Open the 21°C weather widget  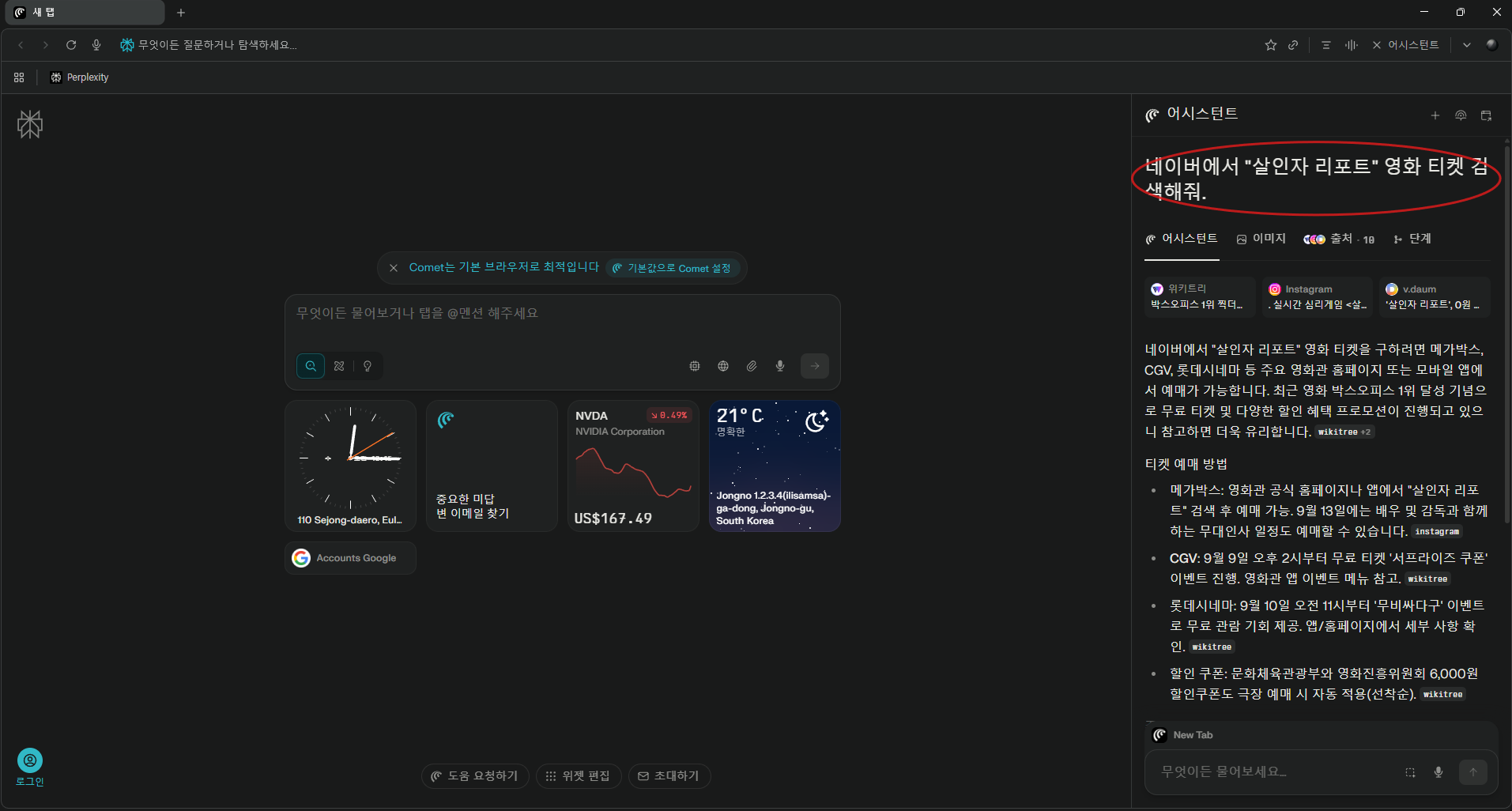click(x=775, y=466)
